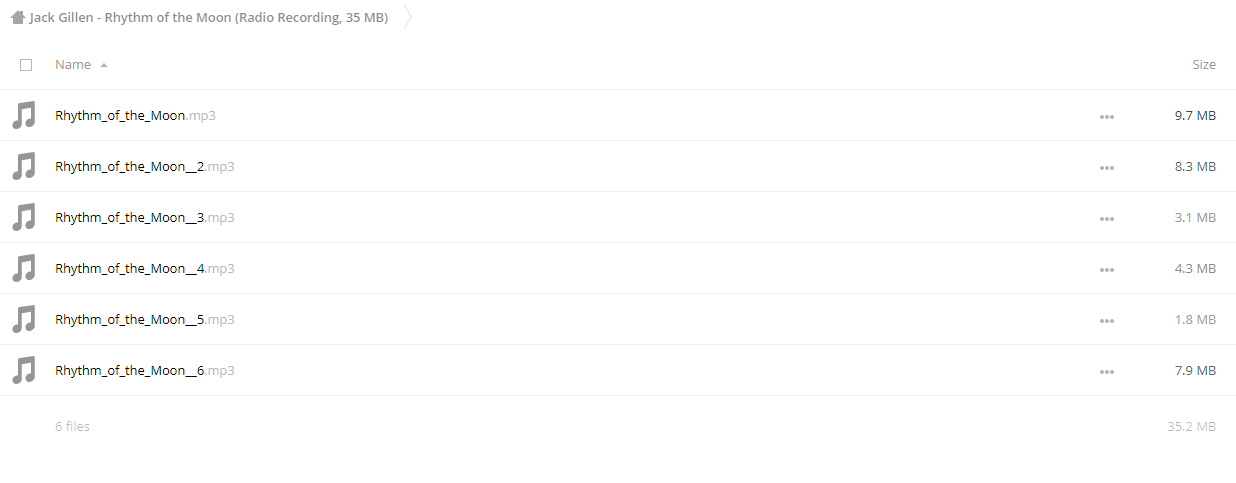Open Rhythm_of_the_Moon__2.mp3 file
Image resolution: width=1236 pixels, height=483 pixels.
(x=145, y=166)
